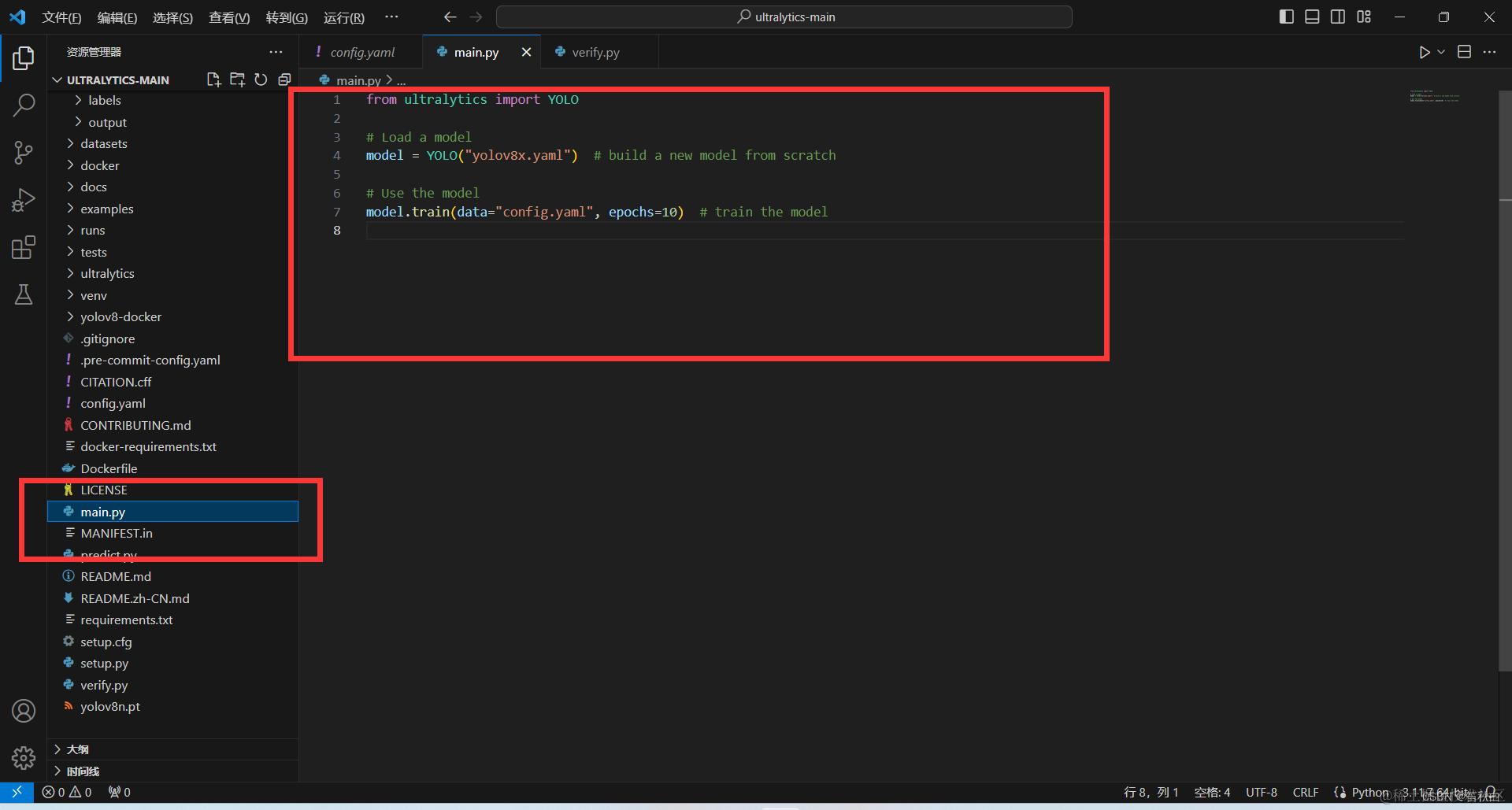Close the main.py editor tab
Image resolution: width=1512 pixels, height=810 pixels.
click(x=526, y=52)
